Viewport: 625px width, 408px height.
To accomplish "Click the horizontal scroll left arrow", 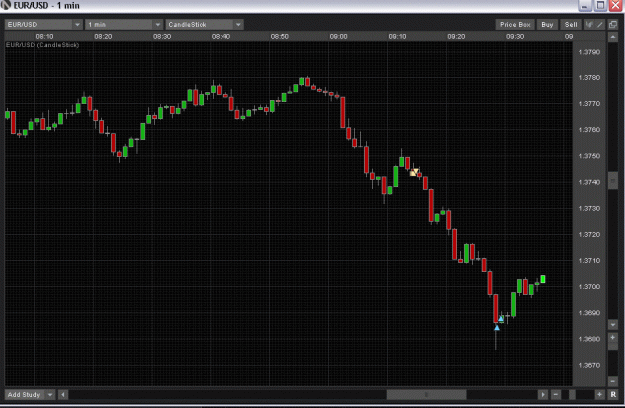I will click(63, 394).
